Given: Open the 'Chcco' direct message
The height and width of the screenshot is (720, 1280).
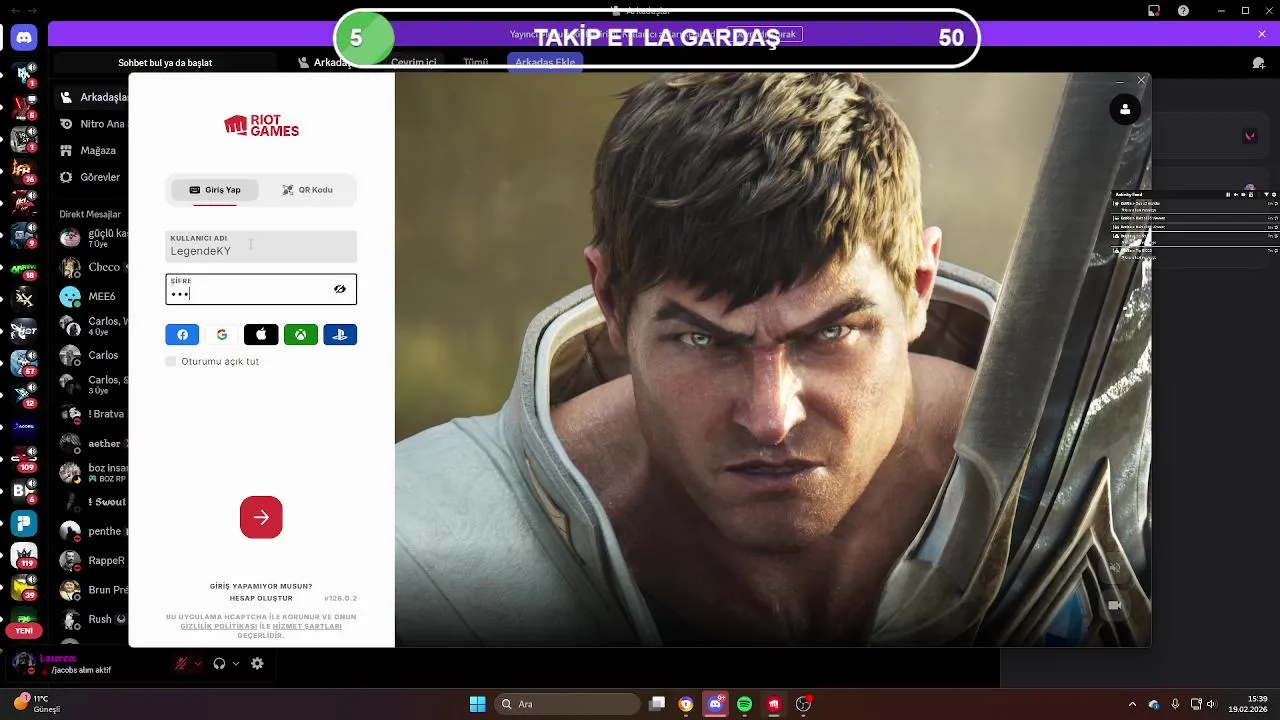Looking at the screenshot, I should click(x=93, y=267).
